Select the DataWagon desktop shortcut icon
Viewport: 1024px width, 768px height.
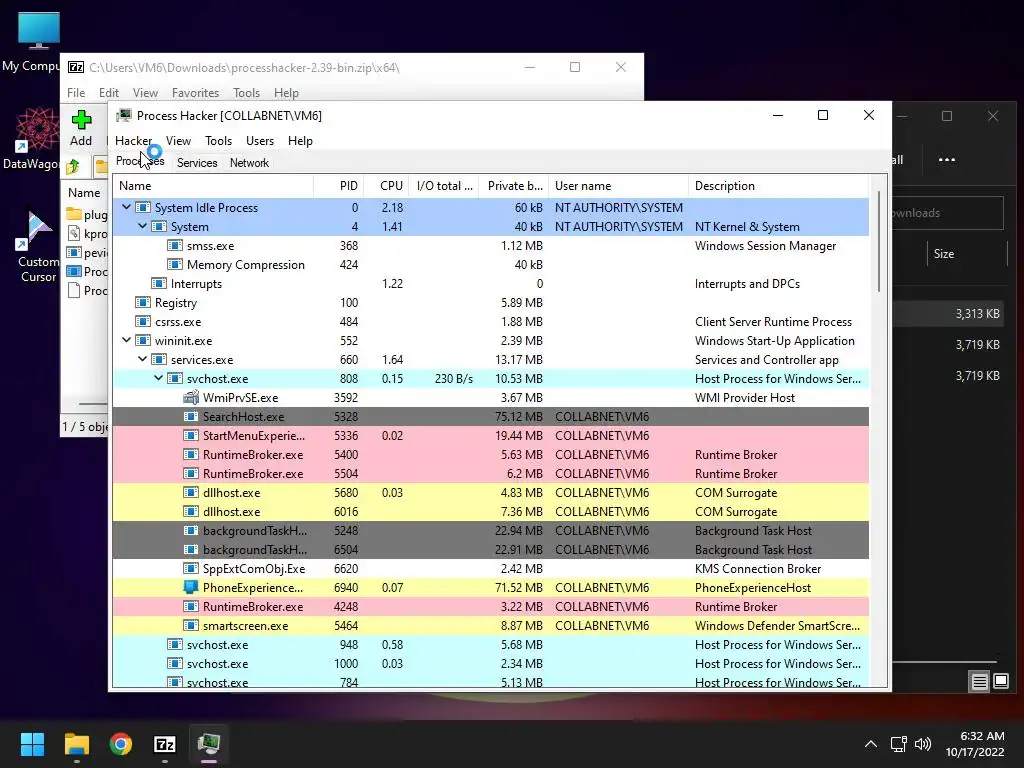click(x=36, y=129)
